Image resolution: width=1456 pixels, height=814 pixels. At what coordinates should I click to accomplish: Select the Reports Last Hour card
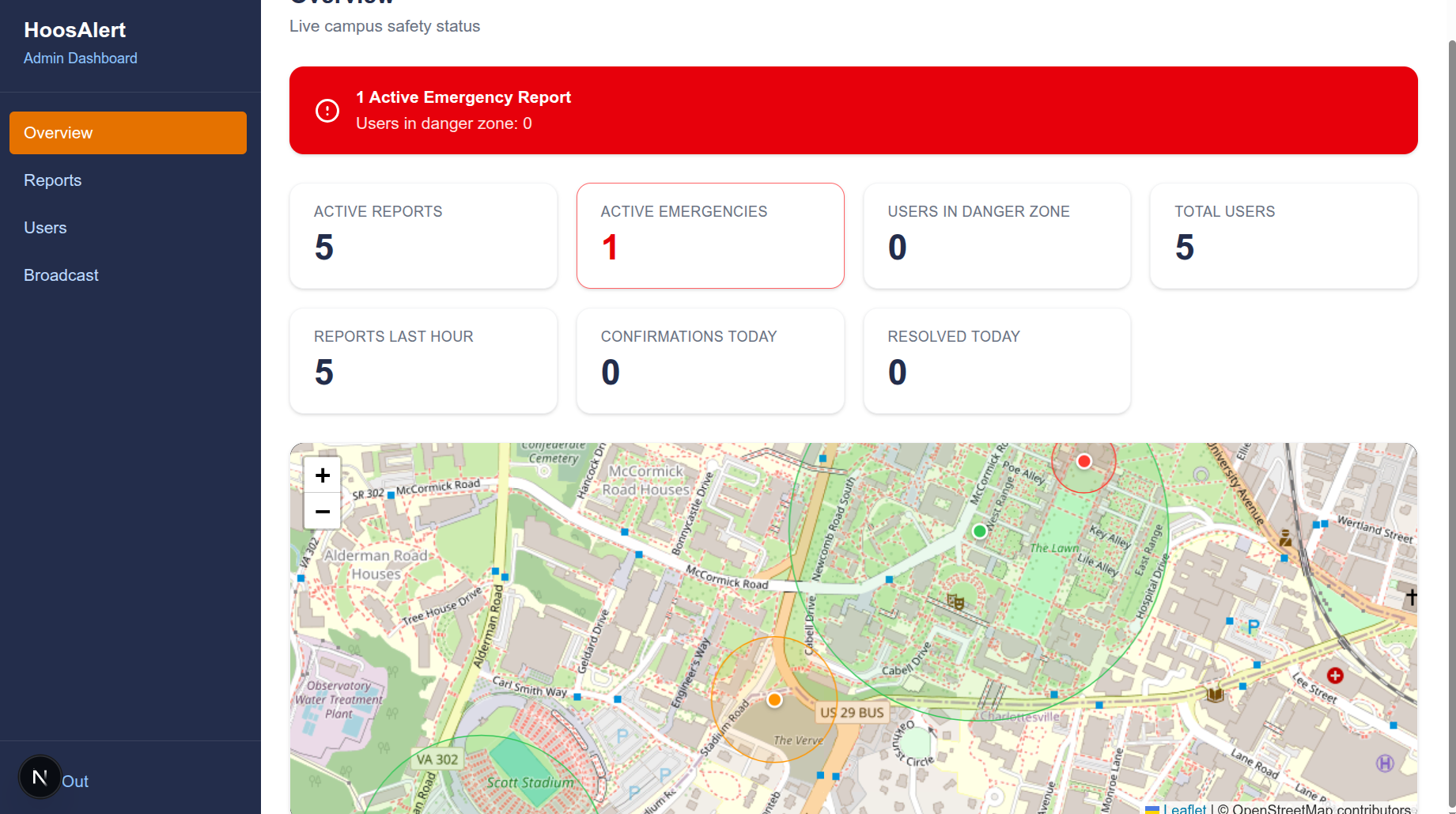[424, 361]
